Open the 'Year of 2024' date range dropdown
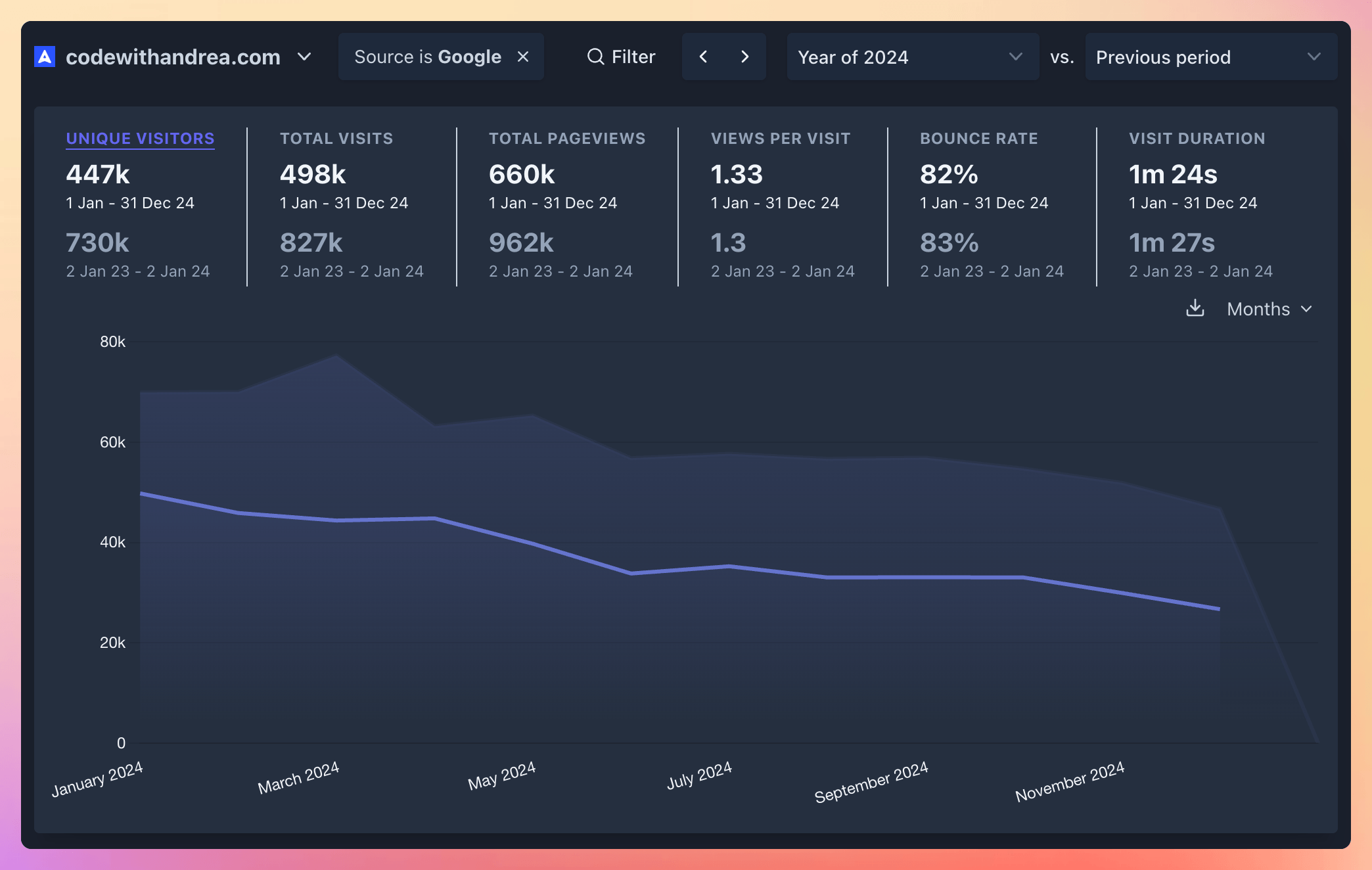Viewport: 1372px width, 870px height. (x=912, y=57)
